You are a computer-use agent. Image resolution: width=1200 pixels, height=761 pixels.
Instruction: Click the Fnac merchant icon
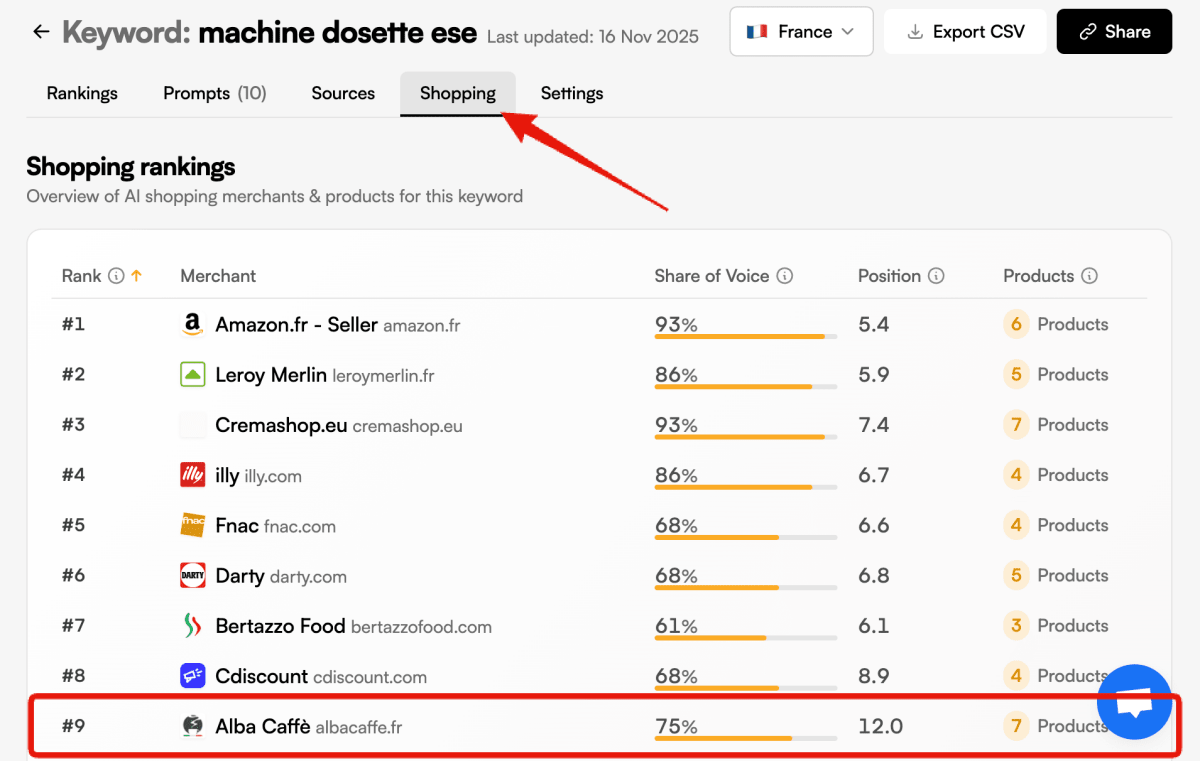point(192,525)
